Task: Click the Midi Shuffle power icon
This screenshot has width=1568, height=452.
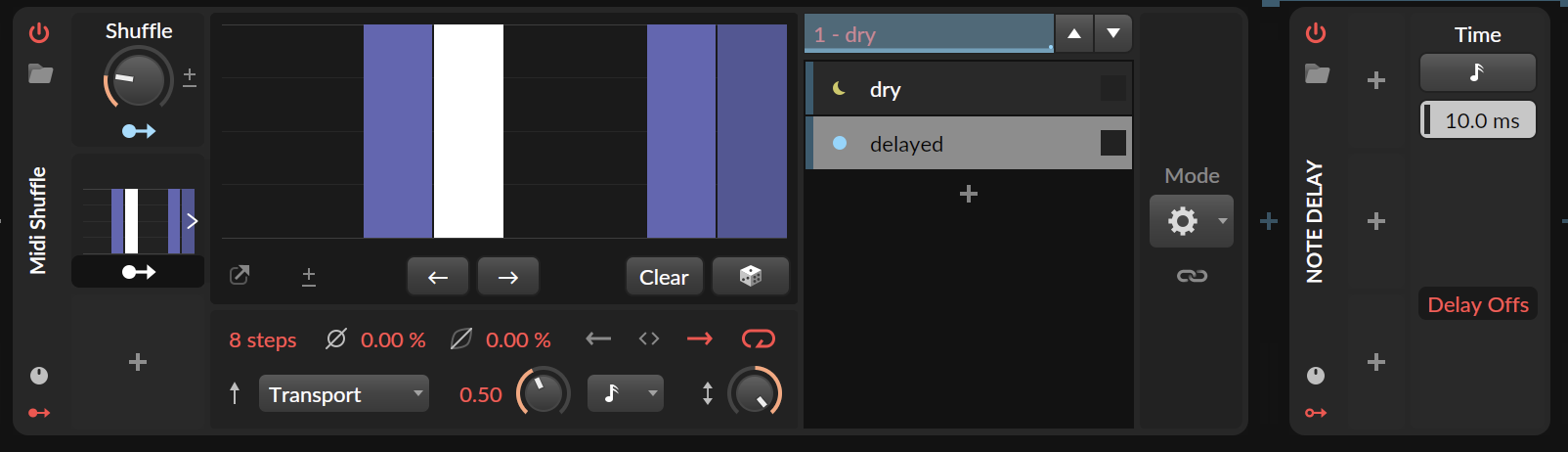Action: tap(39, 33)
